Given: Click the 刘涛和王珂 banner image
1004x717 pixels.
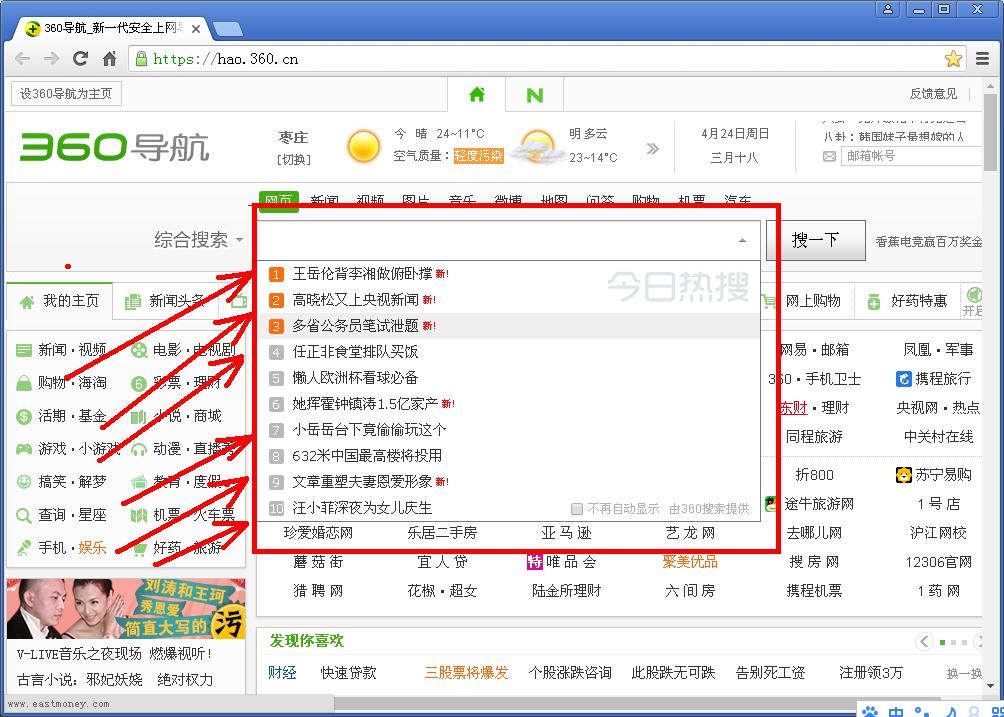Looking at the screenshot, I should point(126,609).
